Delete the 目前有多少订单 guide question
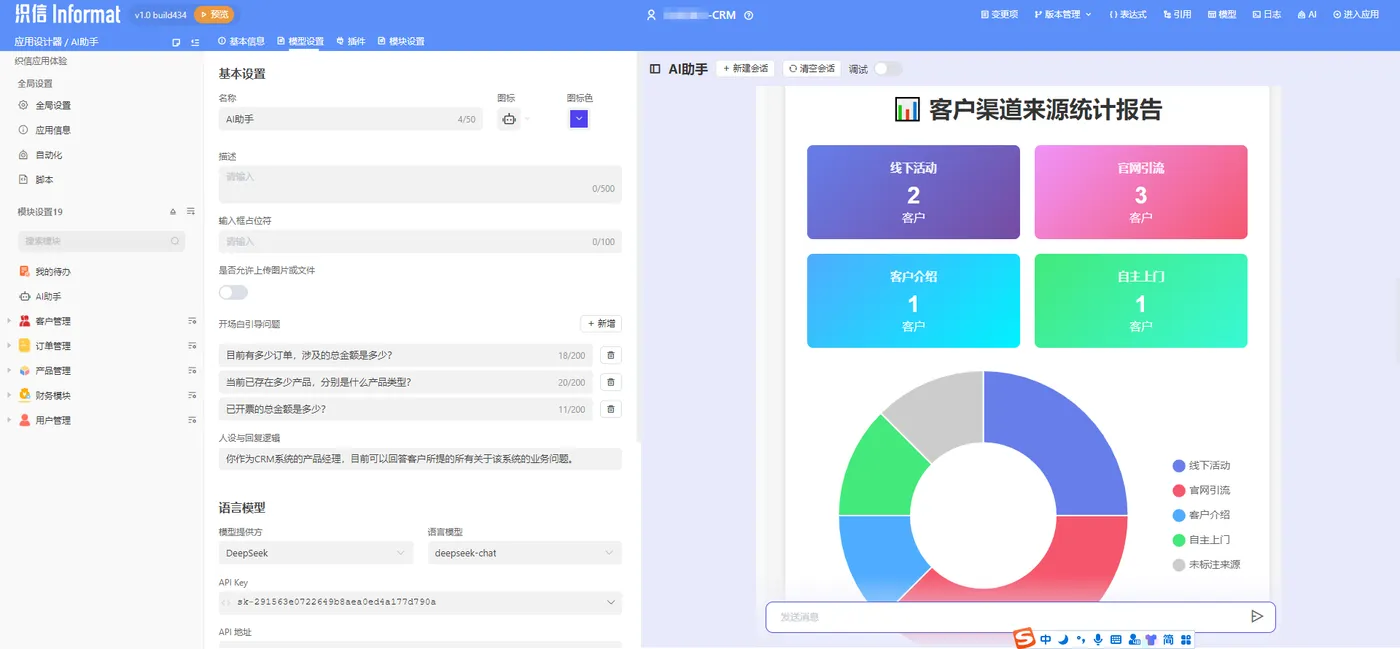The width and height of the screenshot is (1400, 649). click(611, 355)
